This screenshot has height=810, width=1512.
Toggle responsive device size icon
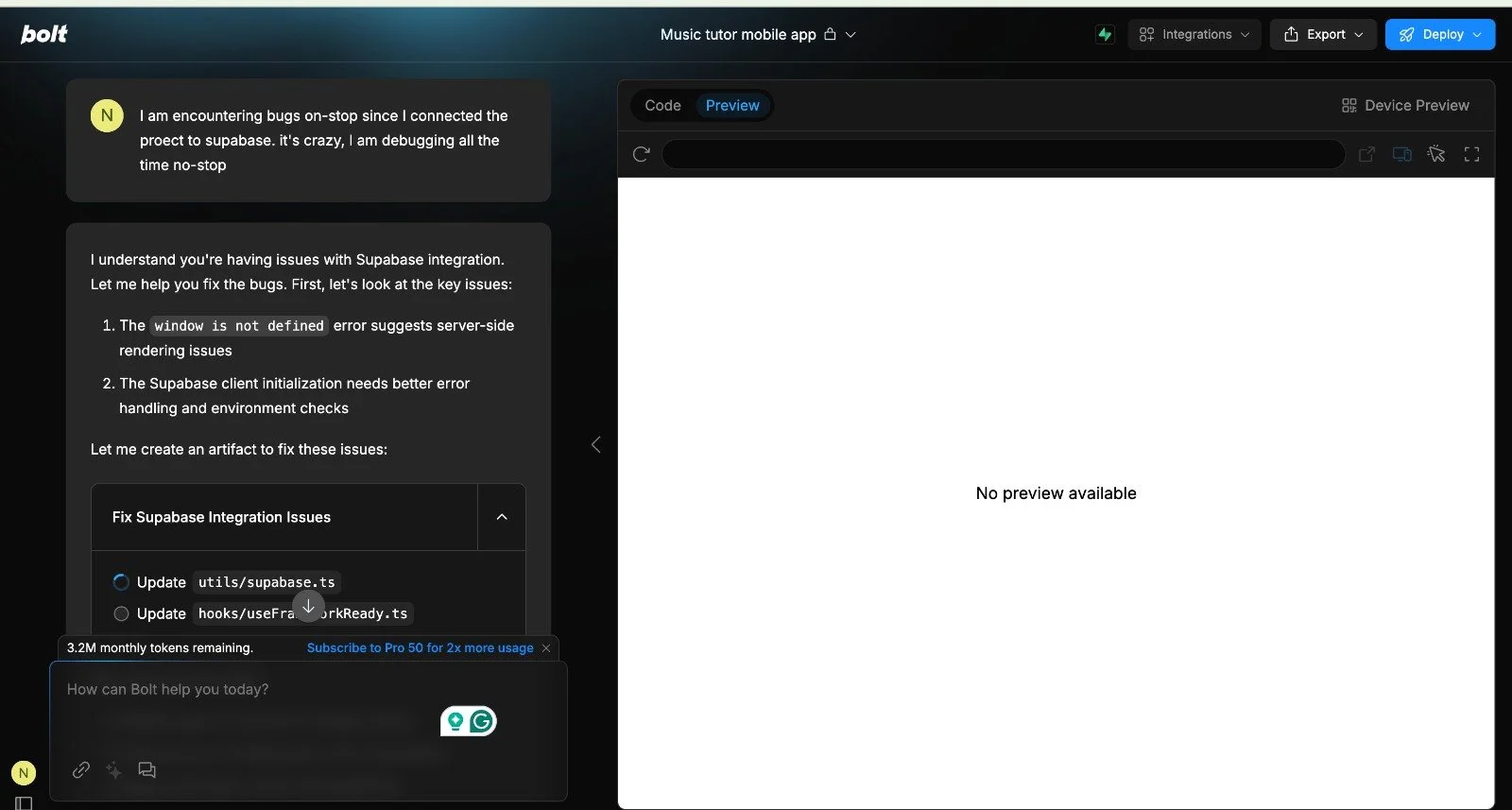click(1402, 154)
